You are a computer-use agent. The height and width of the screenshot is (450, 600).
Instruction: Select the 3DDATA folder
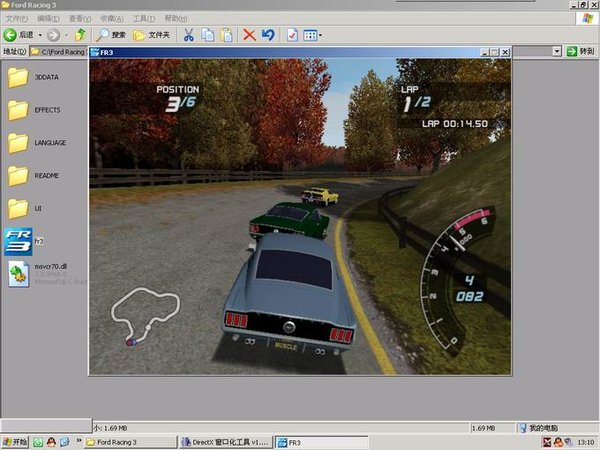tap(18, 77)
